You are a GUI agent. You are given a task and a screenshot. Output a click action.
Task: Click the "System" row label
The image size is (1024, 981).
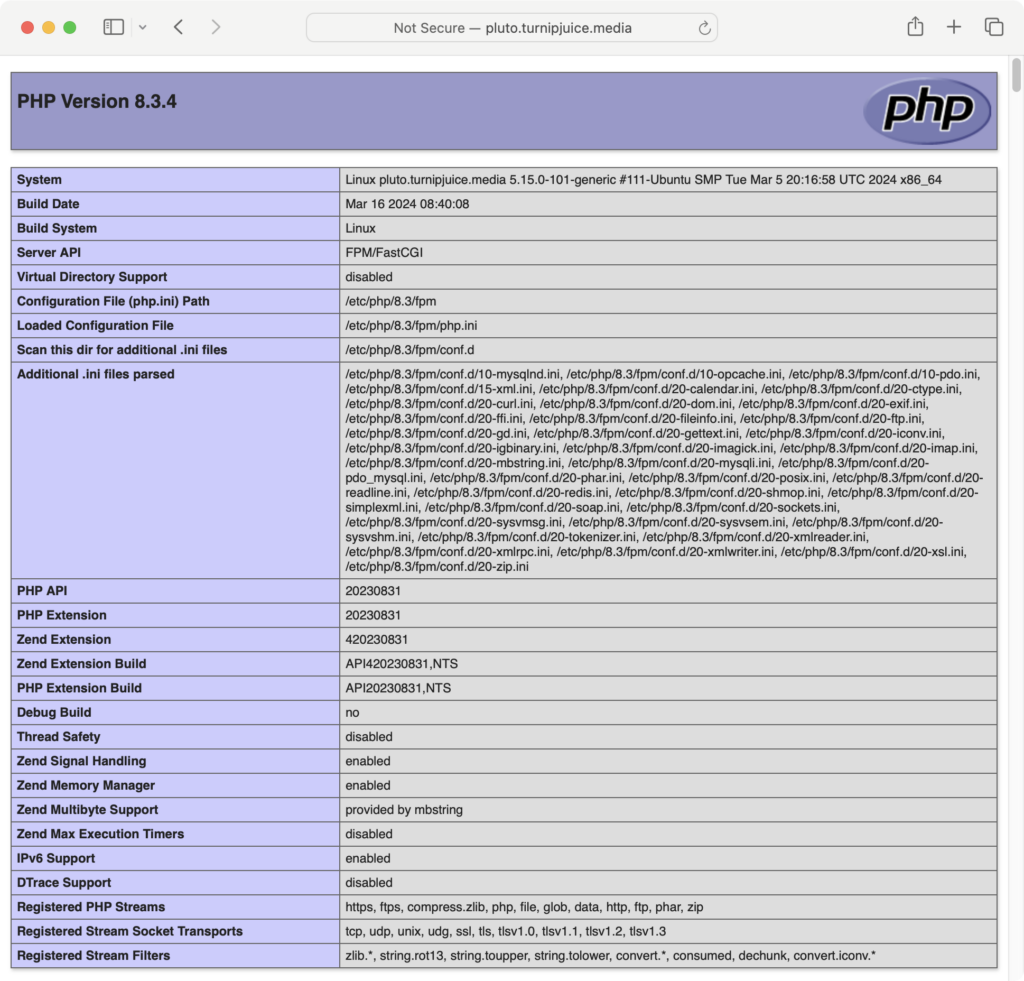point(39,179)
